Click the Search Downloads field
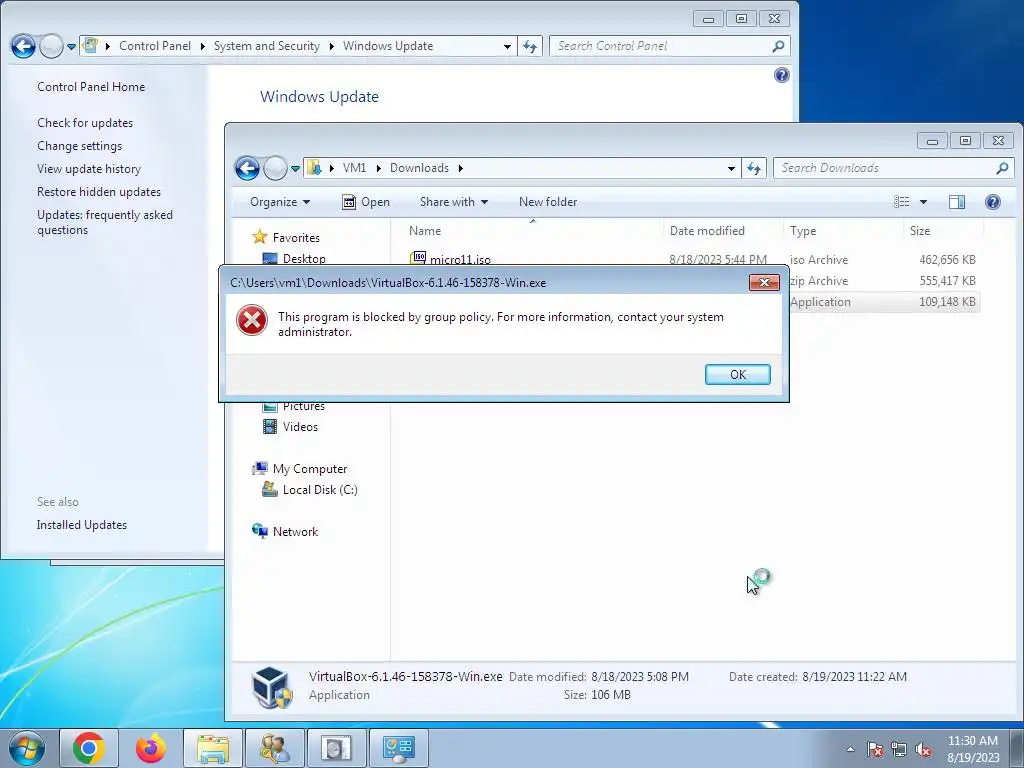This screenshot has width=1024, height=768. point(893,168)
